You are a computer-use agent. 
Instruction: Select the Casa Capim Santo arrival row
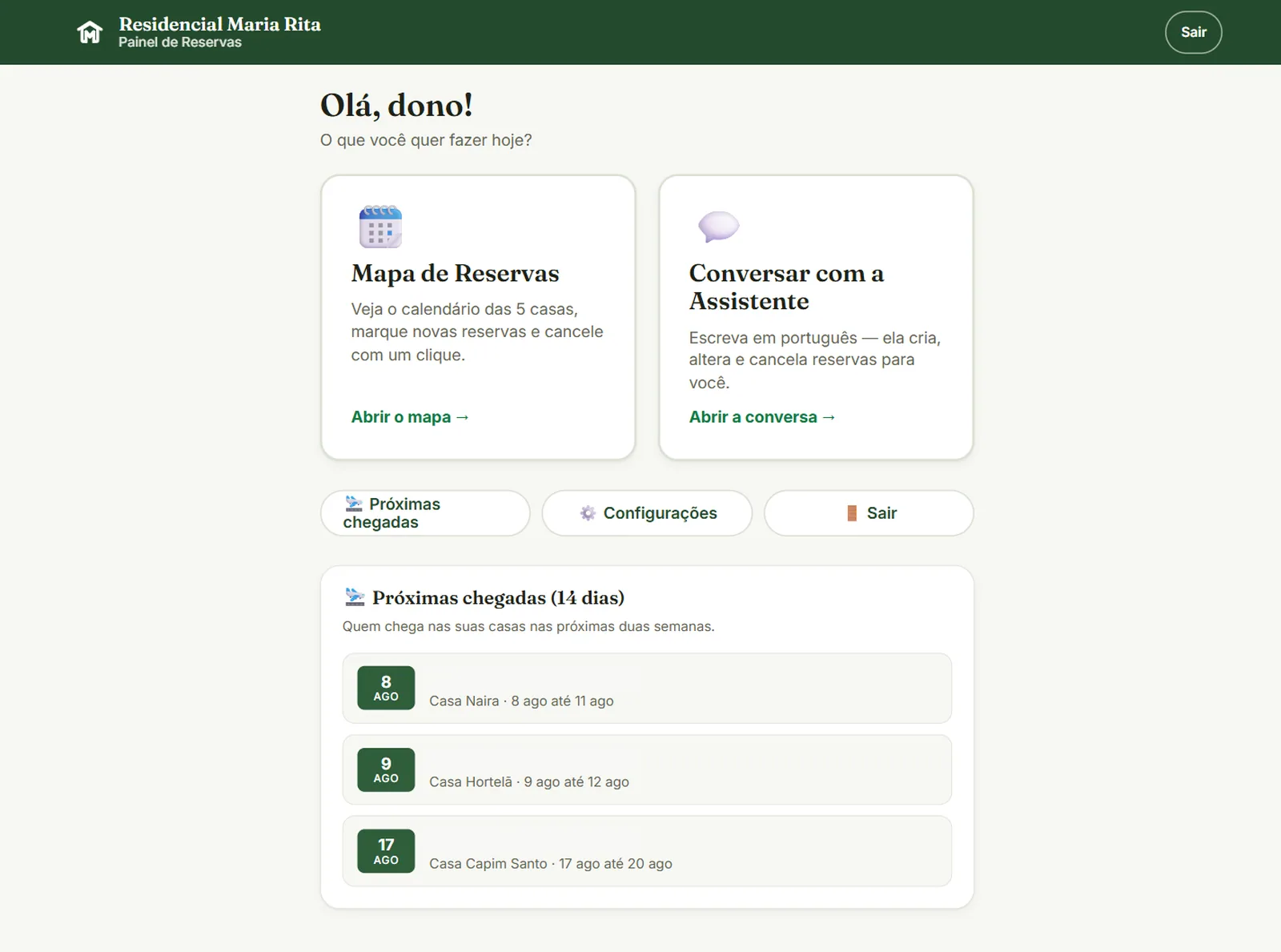647,851
